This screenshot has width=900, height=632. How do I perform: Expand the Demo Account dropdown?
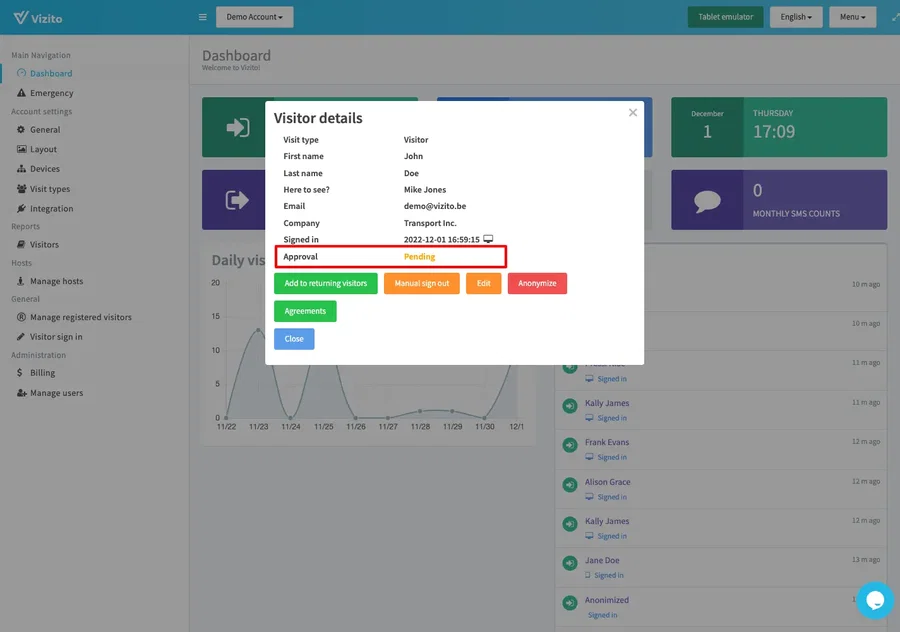pyautogui.click(x=254, y=17)
